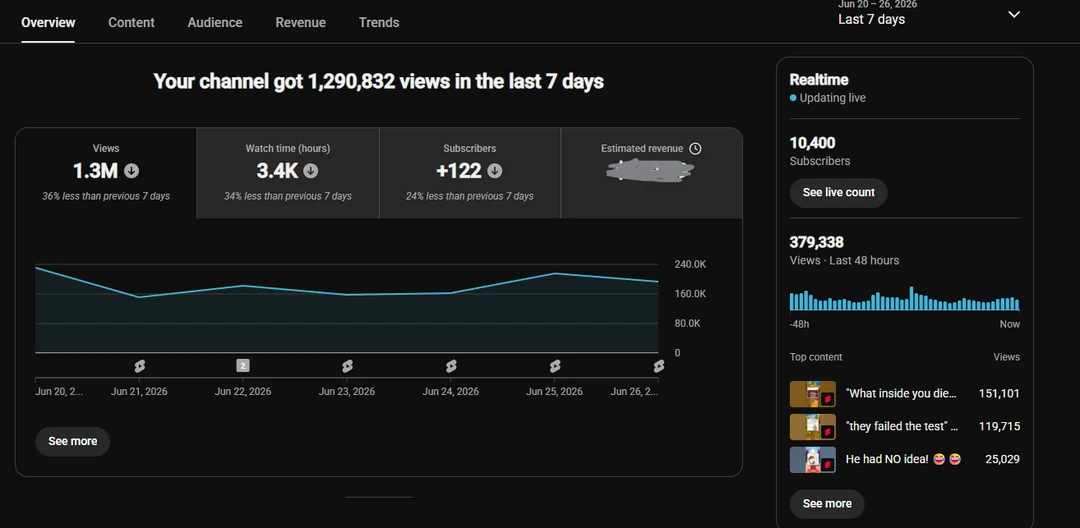This screenshot has width=1080, height=528.
Task: Click the 379,338 realtime views number
Action: [x=816, y=242]
